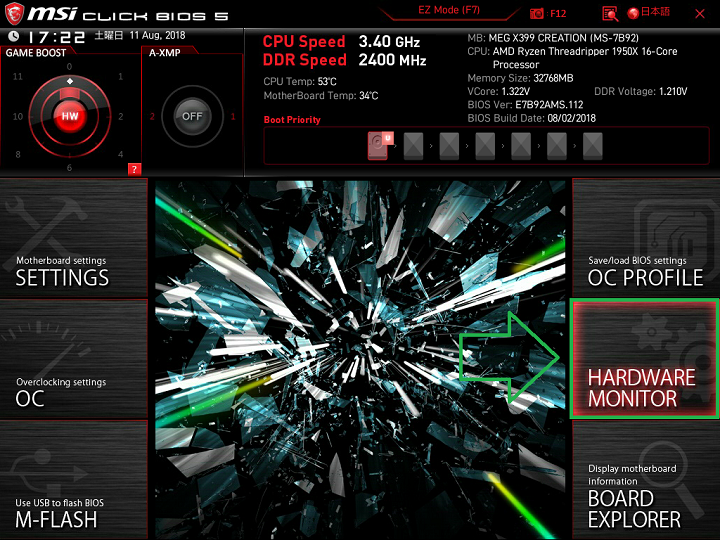The height and width of the screenshot is (540, 720).
Task: Open OC PROFILE save/load settings
Action: [x=646, y=238]
